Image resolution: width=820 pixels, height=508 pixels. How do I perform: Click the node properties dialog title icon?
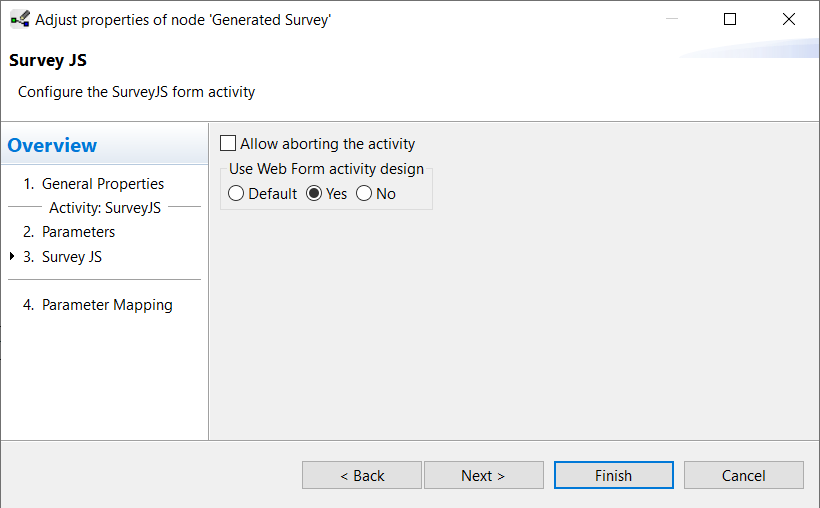tap(20, 19)
